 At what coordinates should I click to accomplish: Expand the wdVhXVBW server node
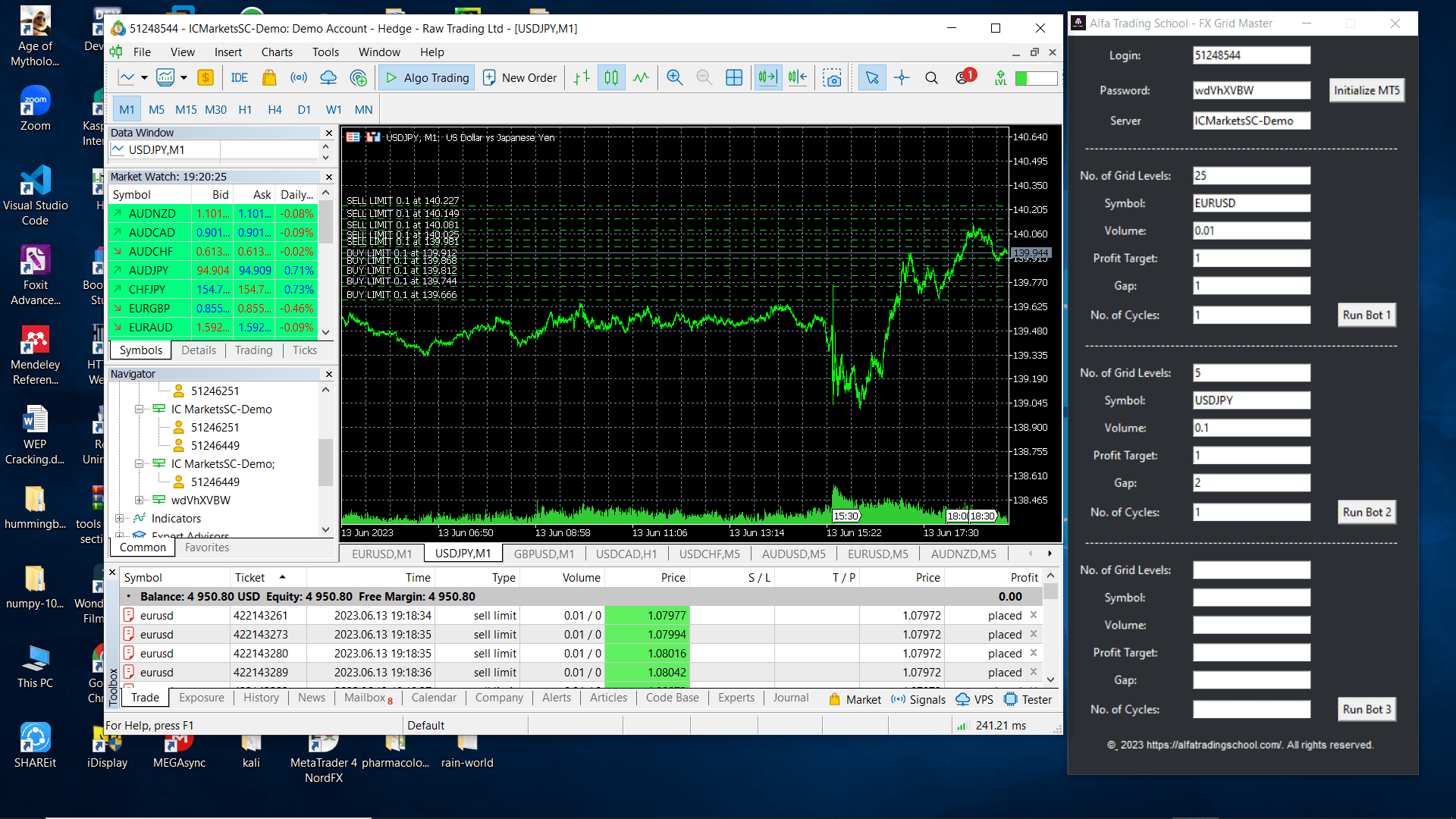[x=139, y=500]
